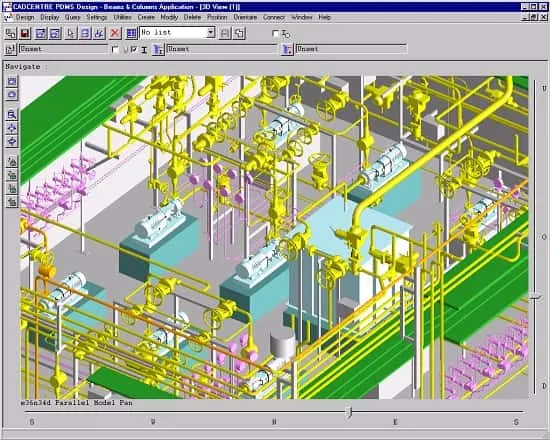The width and height of the screenshot is (550, 440).
Task: Select the zoom magnifier tool in left toolbar
Action: click(12, 114)
